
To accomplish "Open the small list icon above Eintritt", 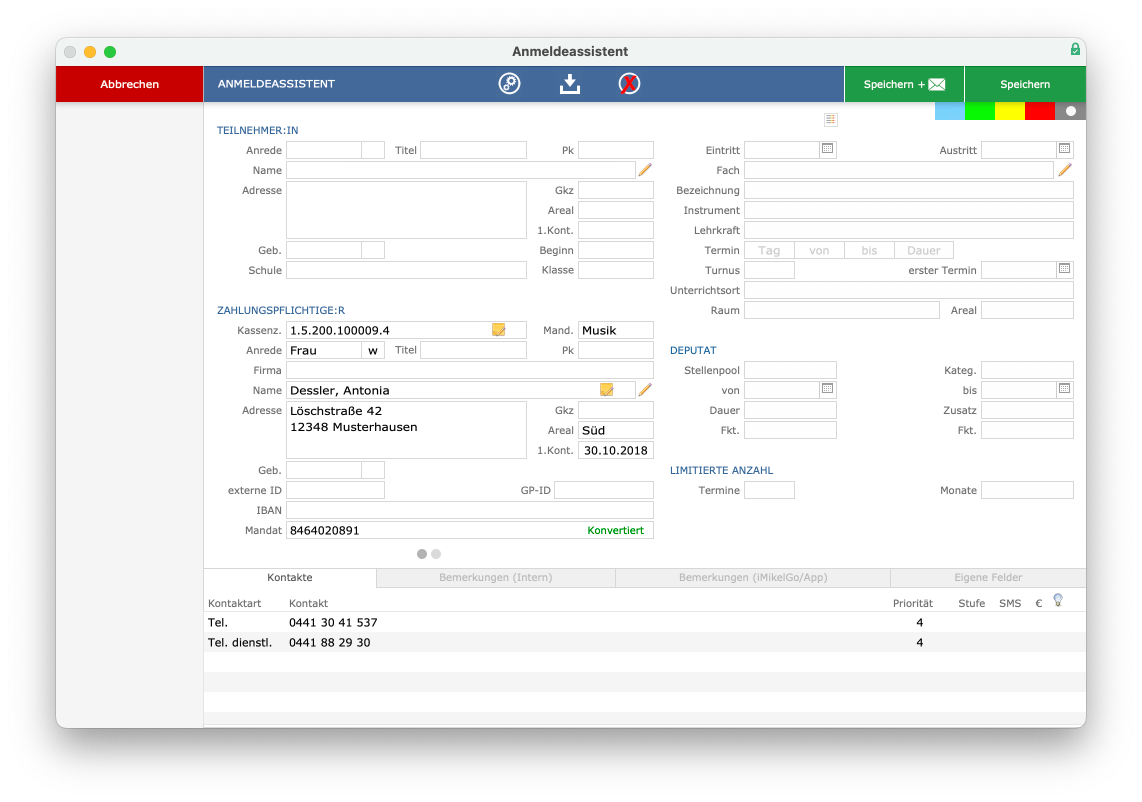I will [830, 119].
